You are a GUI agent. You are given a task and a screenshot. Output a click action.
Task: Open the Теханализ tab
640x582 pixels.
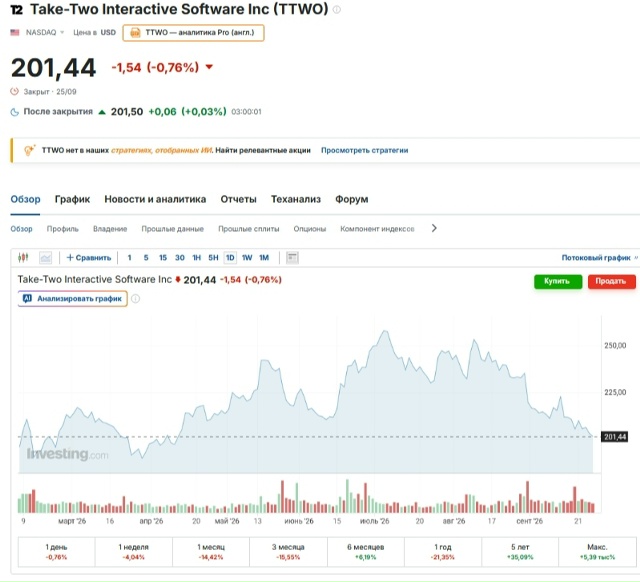[x=296, y=199]
